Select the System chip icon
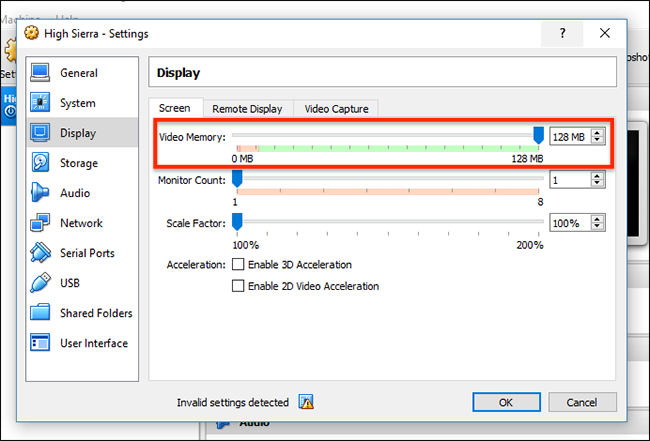 point(40,102)
